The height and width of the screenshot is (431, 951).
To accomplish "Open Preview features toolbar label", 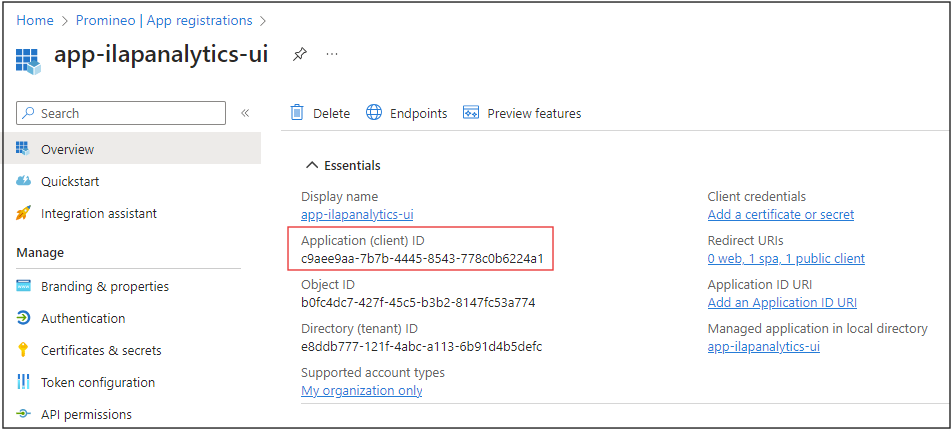I will point(534,113).
